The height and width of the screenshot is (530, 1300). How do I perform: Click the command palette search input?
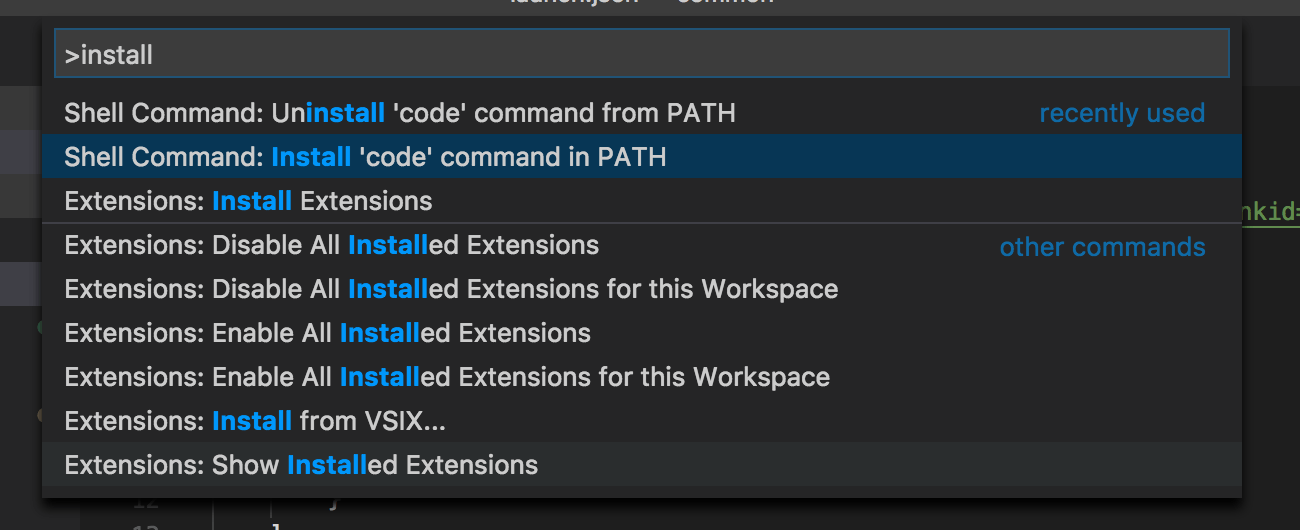[640, 54]
